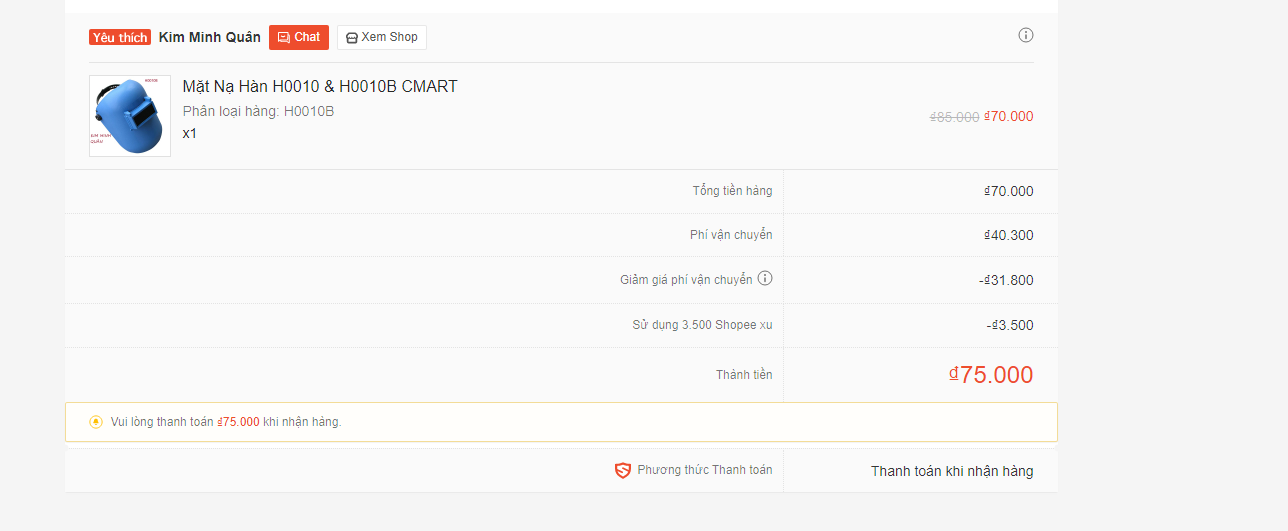Click the strikethrough original price ₫85.000

955,116
